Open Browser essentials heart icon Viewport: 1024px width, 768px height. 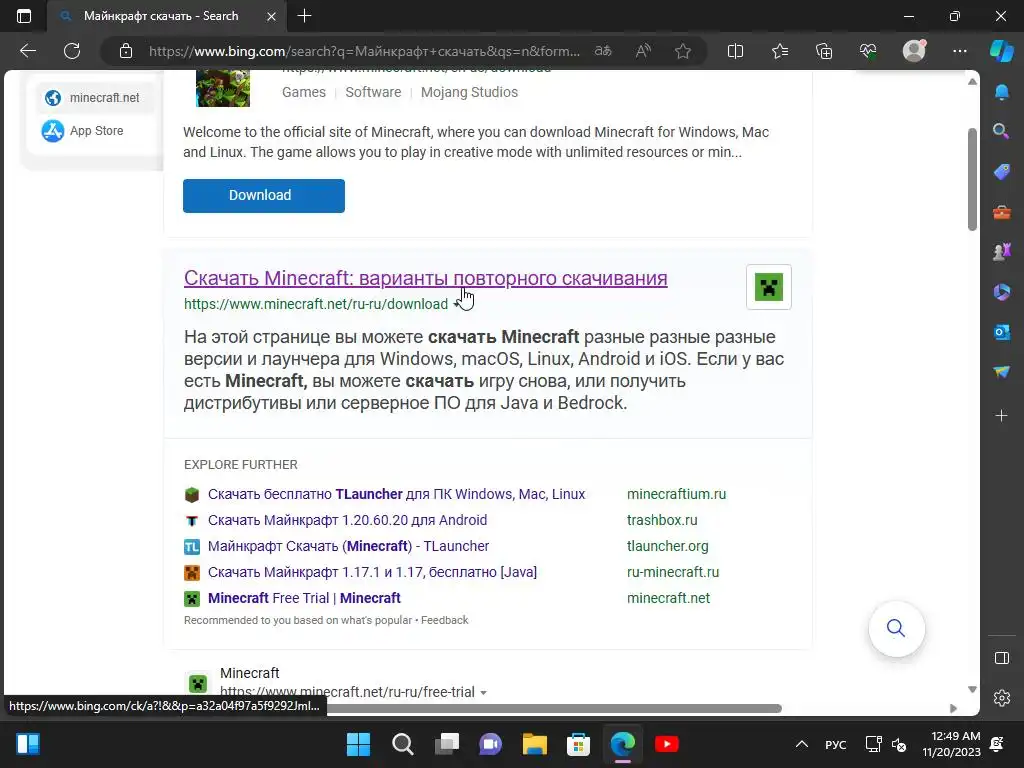click(868, 51)
